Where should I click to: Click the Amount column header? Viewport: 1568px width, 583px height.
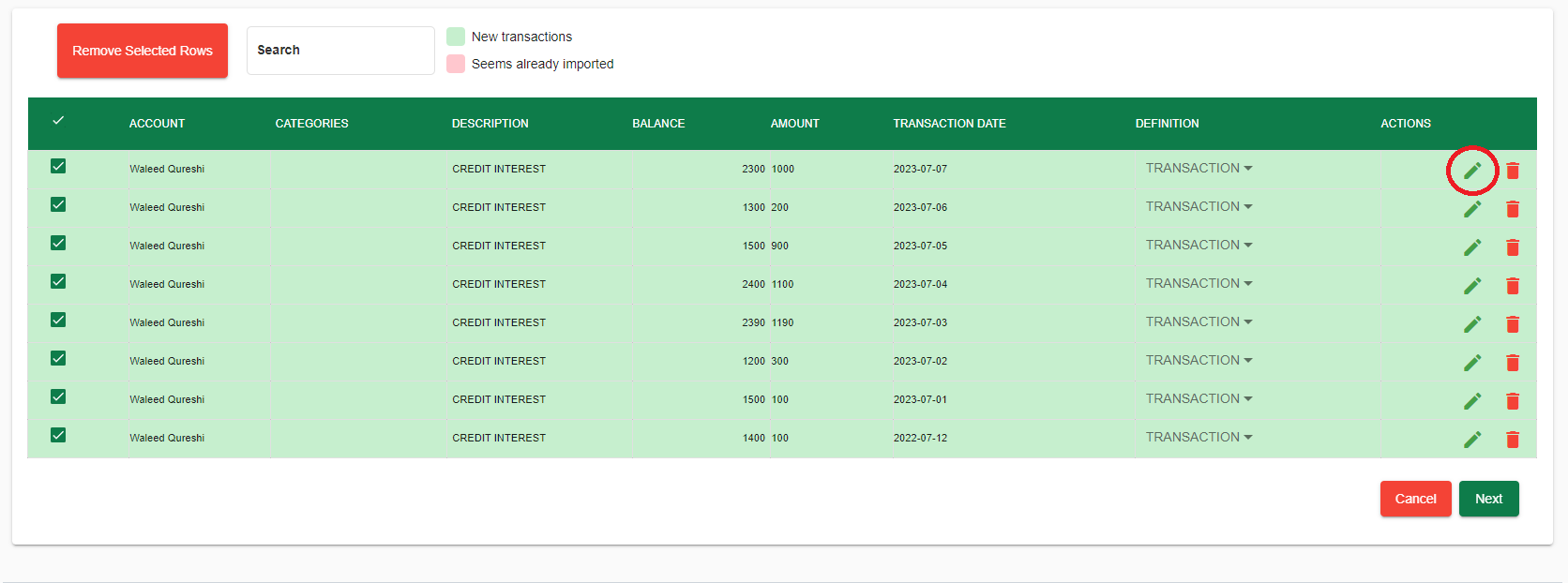tap(794, 124)
